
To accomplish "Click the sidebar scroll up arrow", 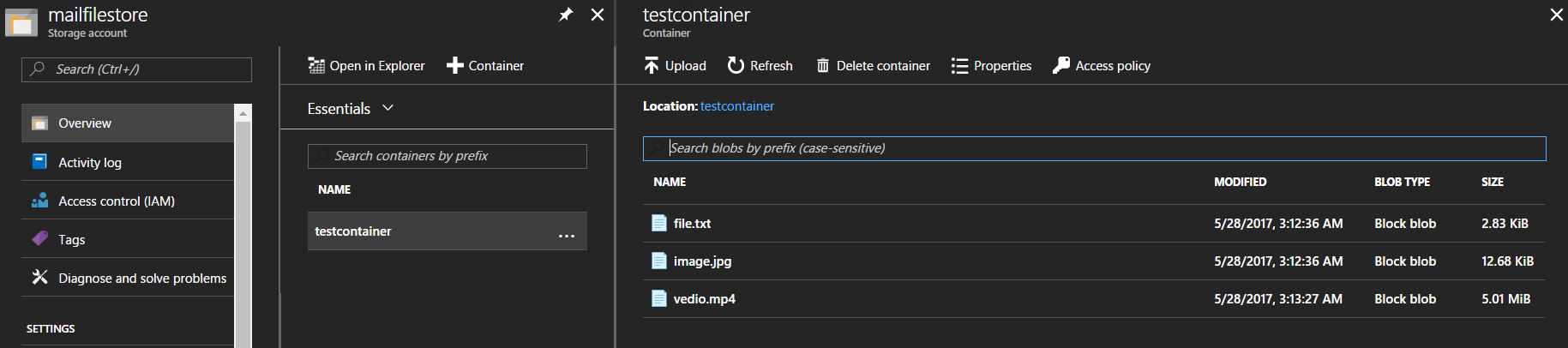I will click(x=243, y=113).
